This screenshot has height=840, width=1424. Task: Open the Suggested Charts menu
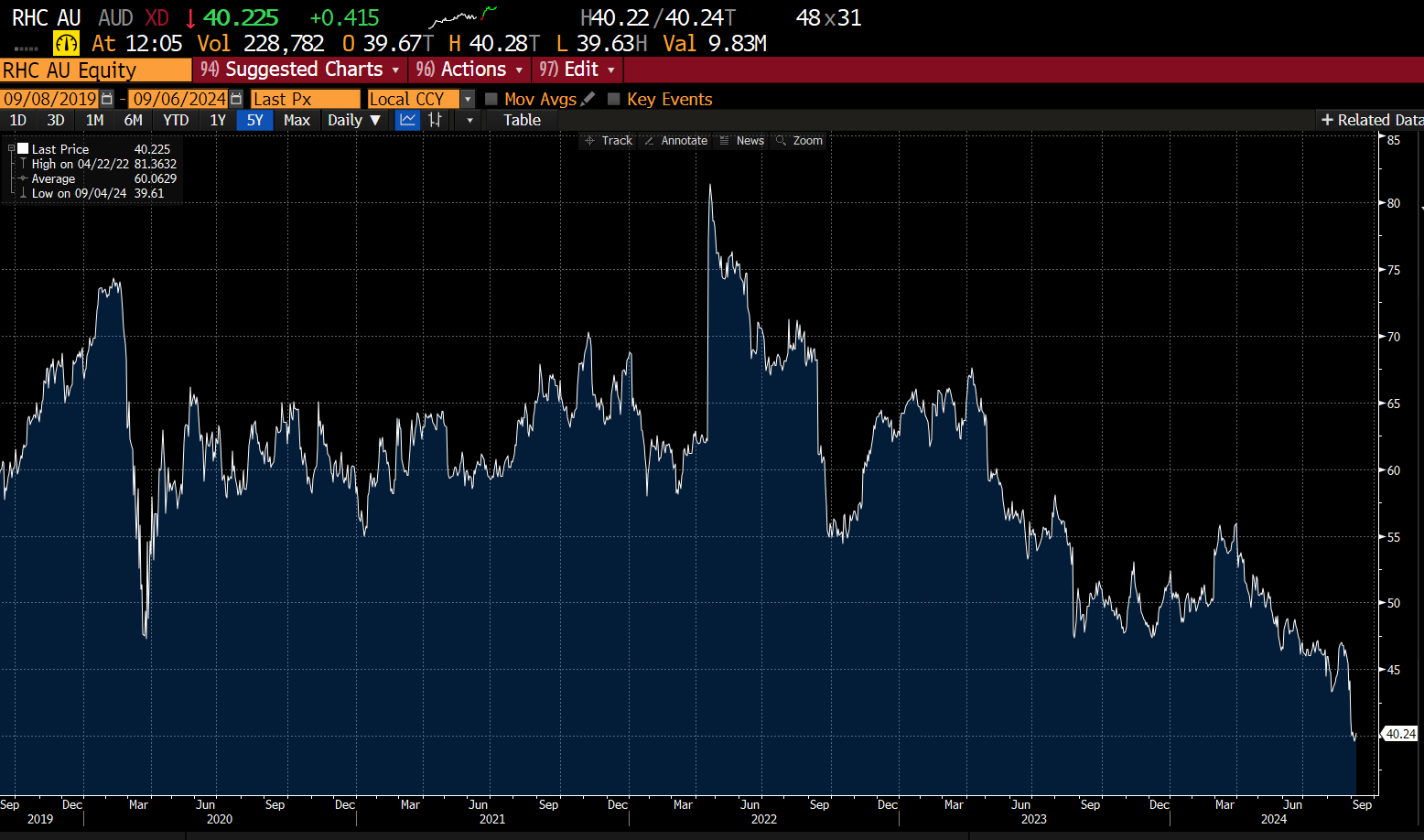pyautogui.click(x=300, y=70)
